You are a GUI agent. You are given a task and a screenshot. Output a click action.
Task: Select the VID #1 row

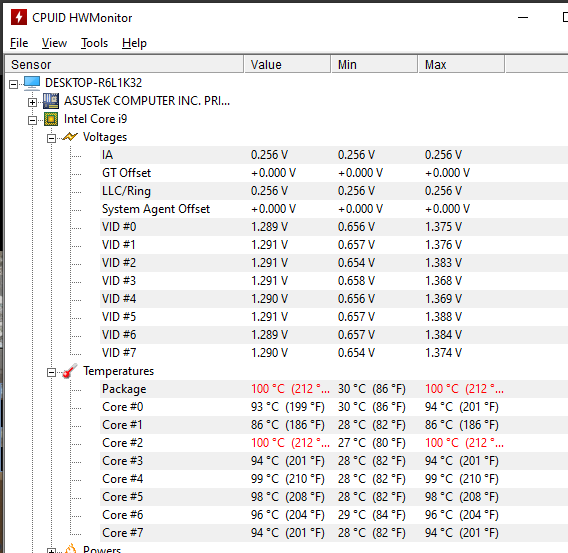[x=333, y=245]
